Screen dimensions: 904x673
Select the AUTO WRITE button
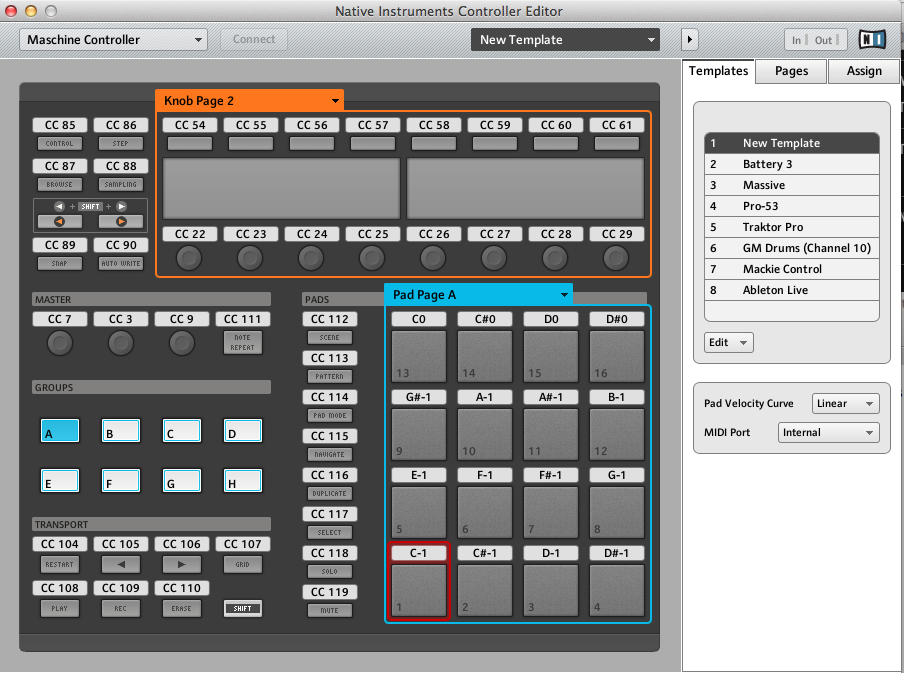pos(120,264)
